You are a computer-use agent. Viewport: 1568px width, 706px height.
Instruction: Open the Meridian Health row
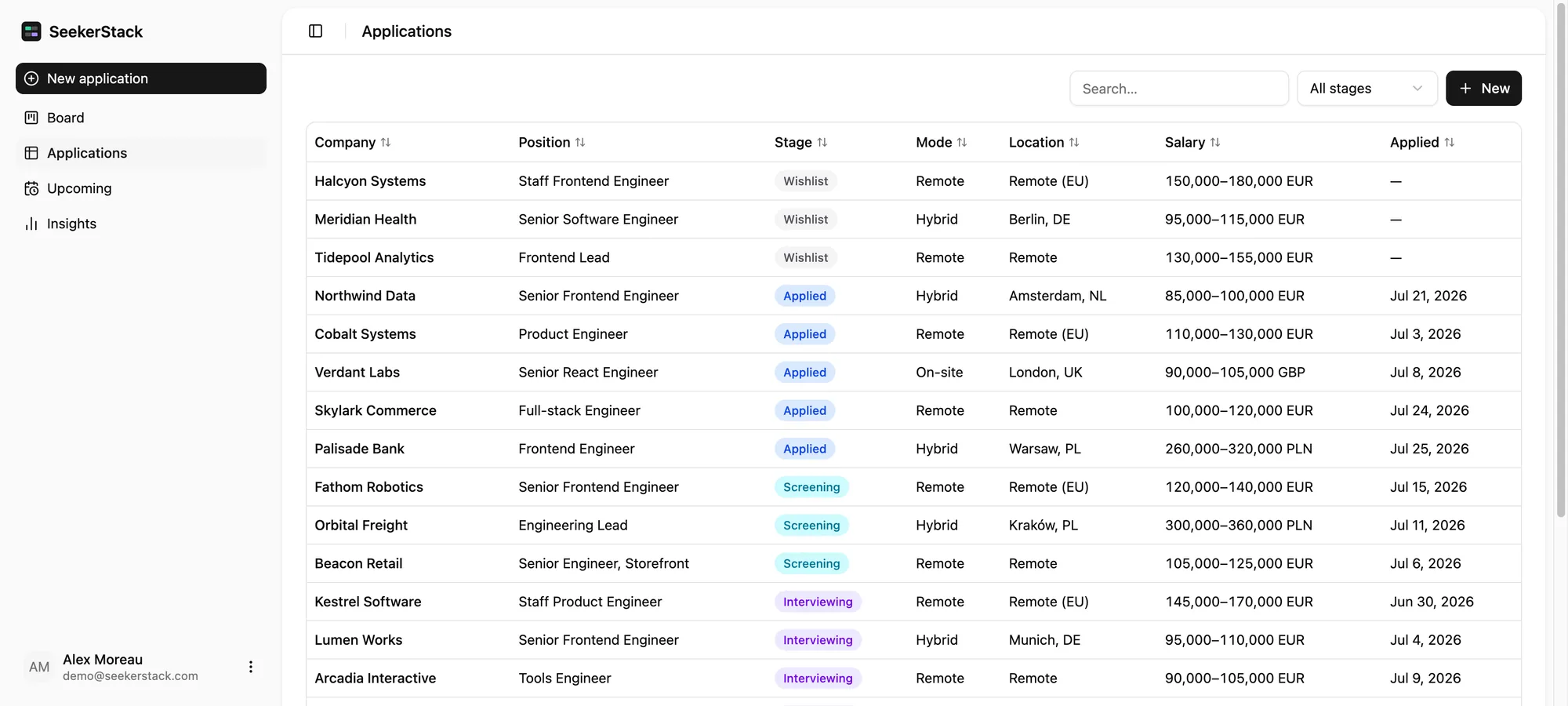(x=913, y=220)
